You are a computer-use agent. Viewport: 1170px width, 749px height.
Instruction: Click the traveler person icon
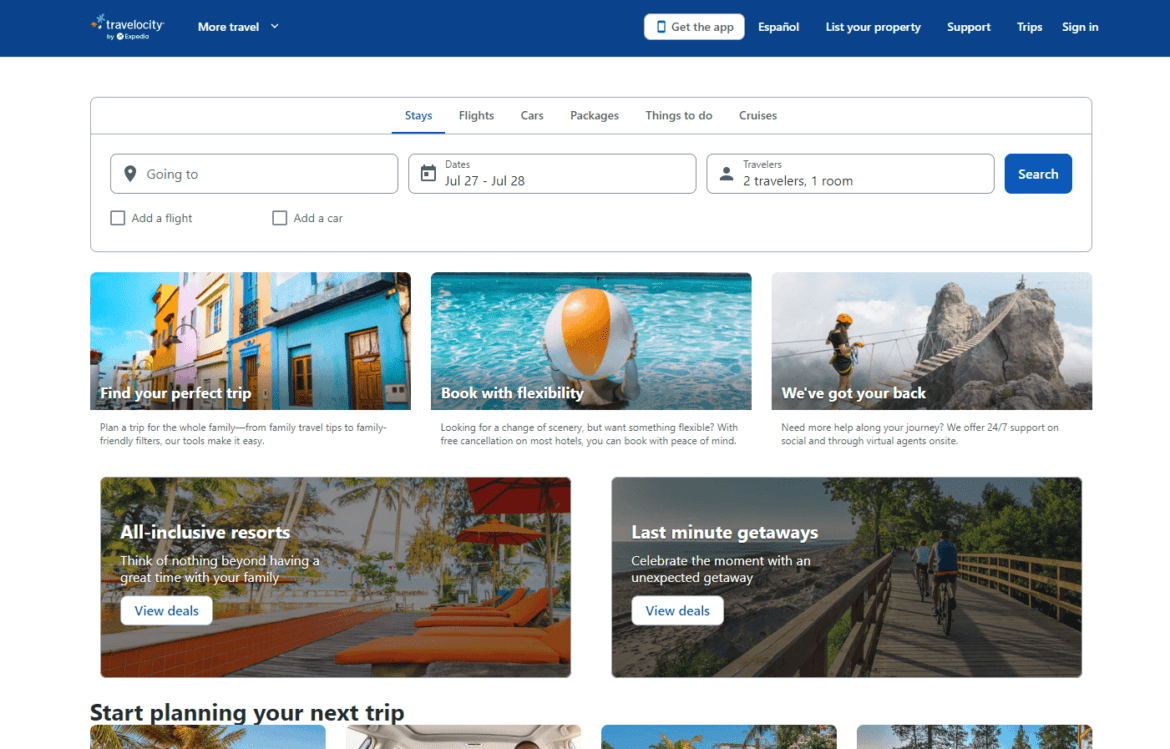[725, 173]
